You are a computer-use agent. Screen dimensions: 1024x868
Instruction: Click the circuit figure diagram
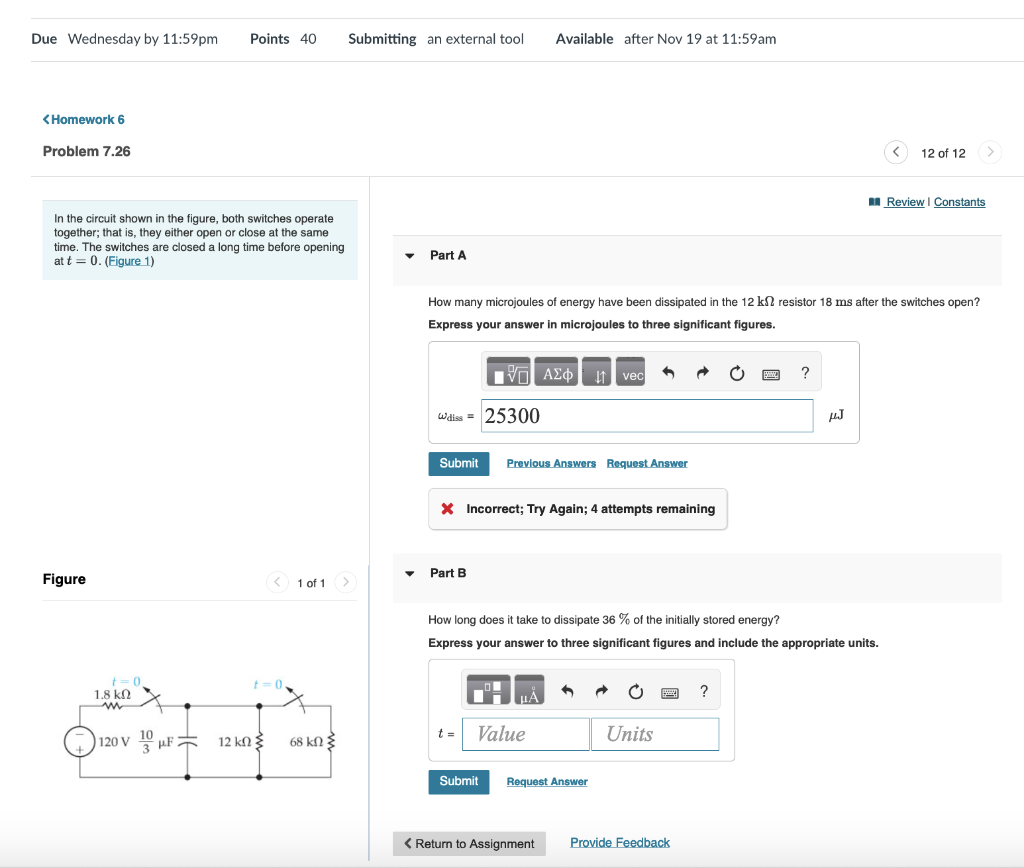click(200, 729)
